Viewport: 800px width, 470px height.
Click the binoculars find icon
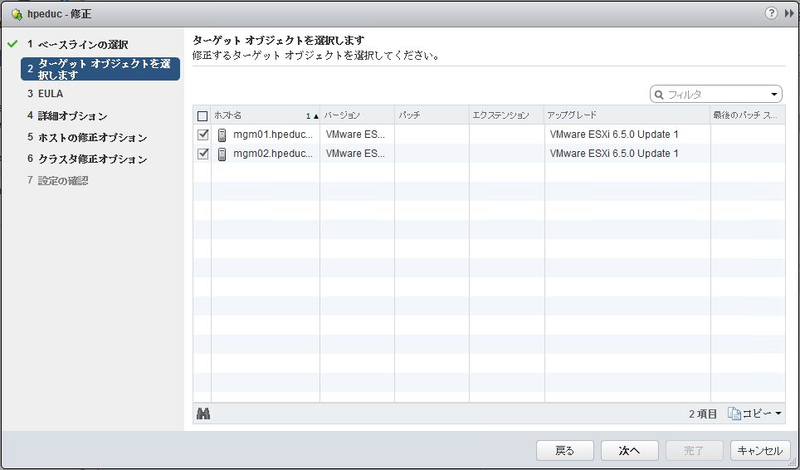[x=203, y=414]
